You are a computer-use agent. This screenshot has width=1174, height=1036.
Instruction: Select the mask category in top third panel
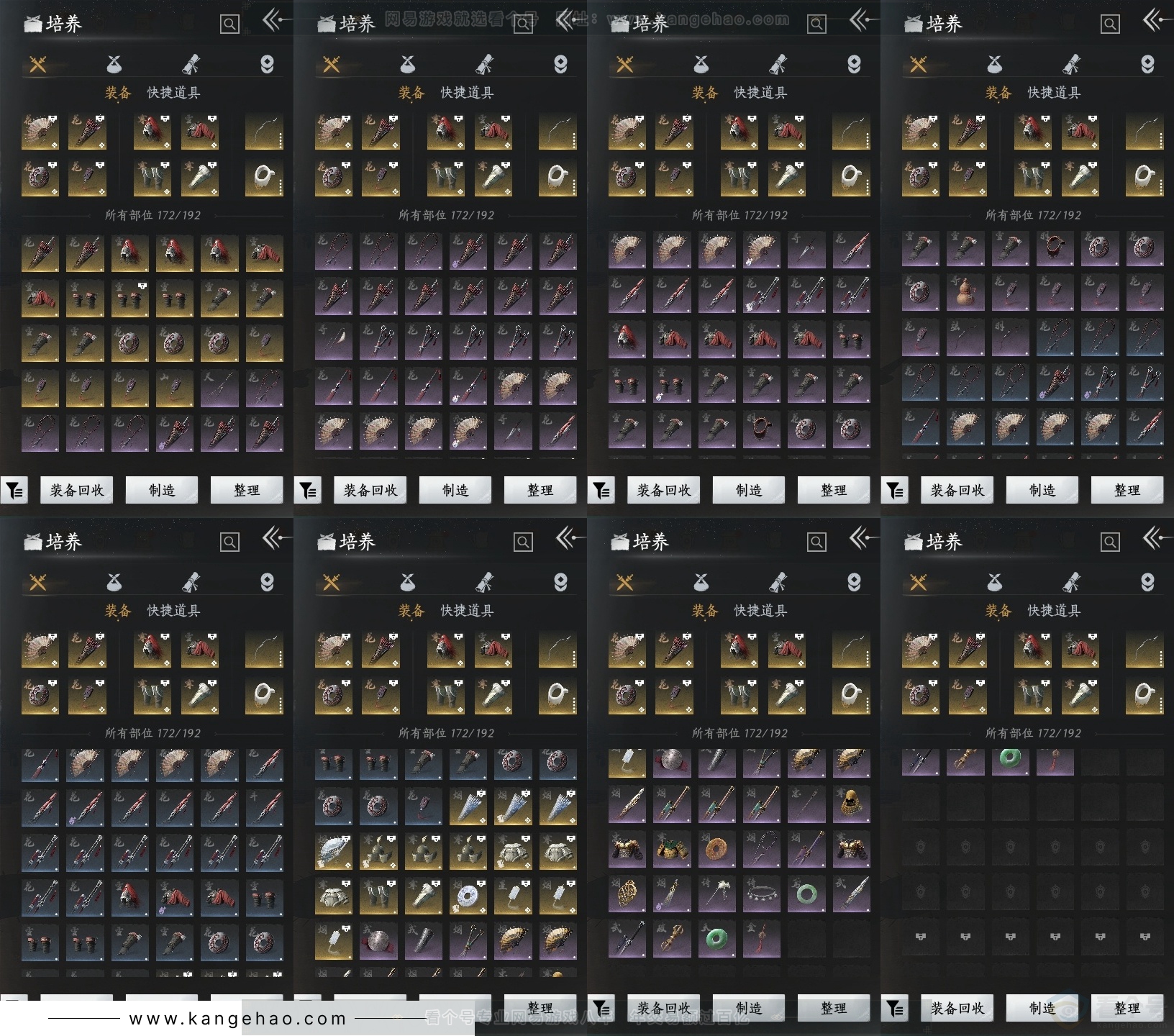[854, 65]
